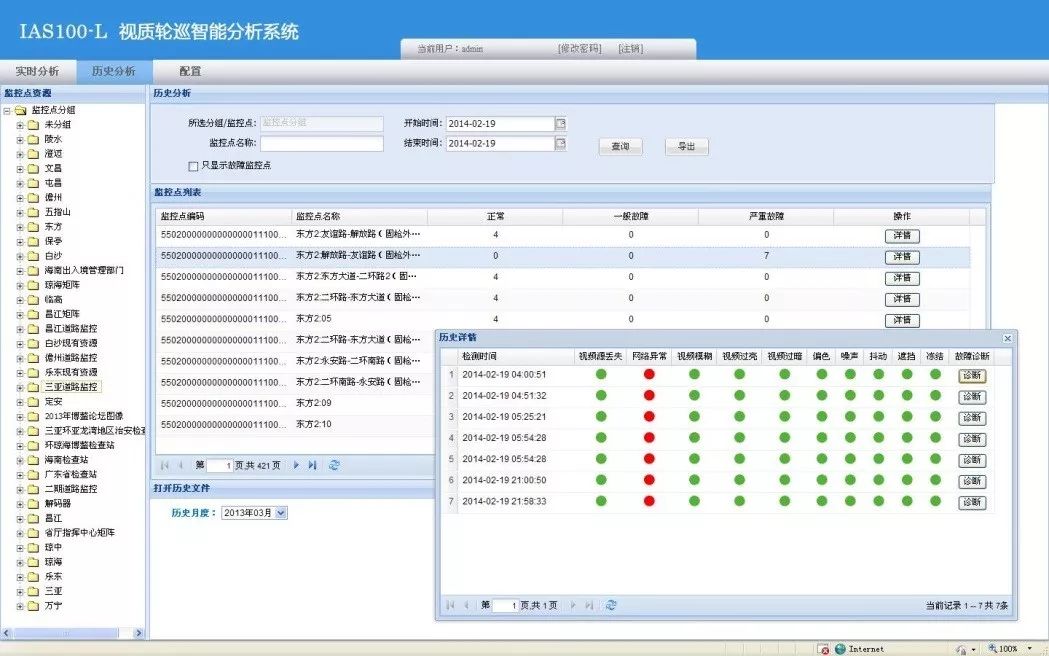Click green 冻结 dot for 05:25:21 row

(x=935, y=417)
